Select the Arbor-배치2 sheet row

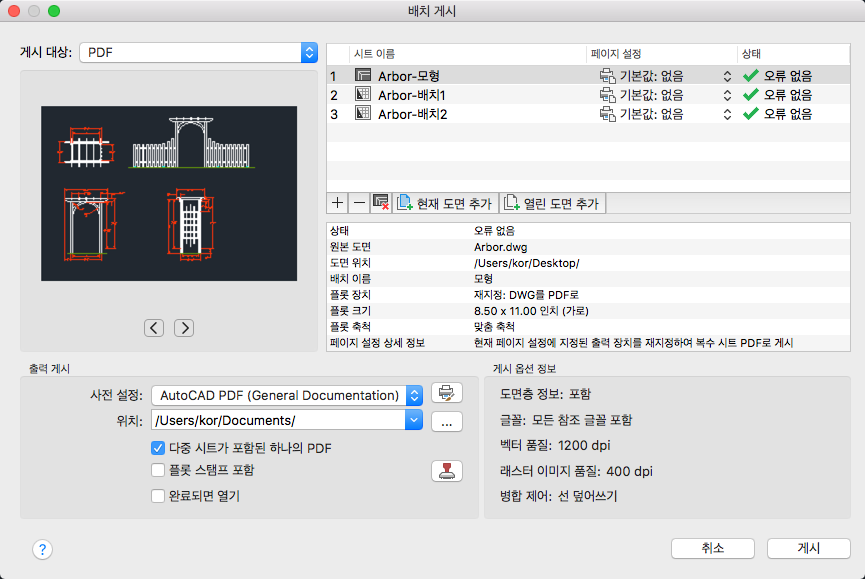pos(588,114)
